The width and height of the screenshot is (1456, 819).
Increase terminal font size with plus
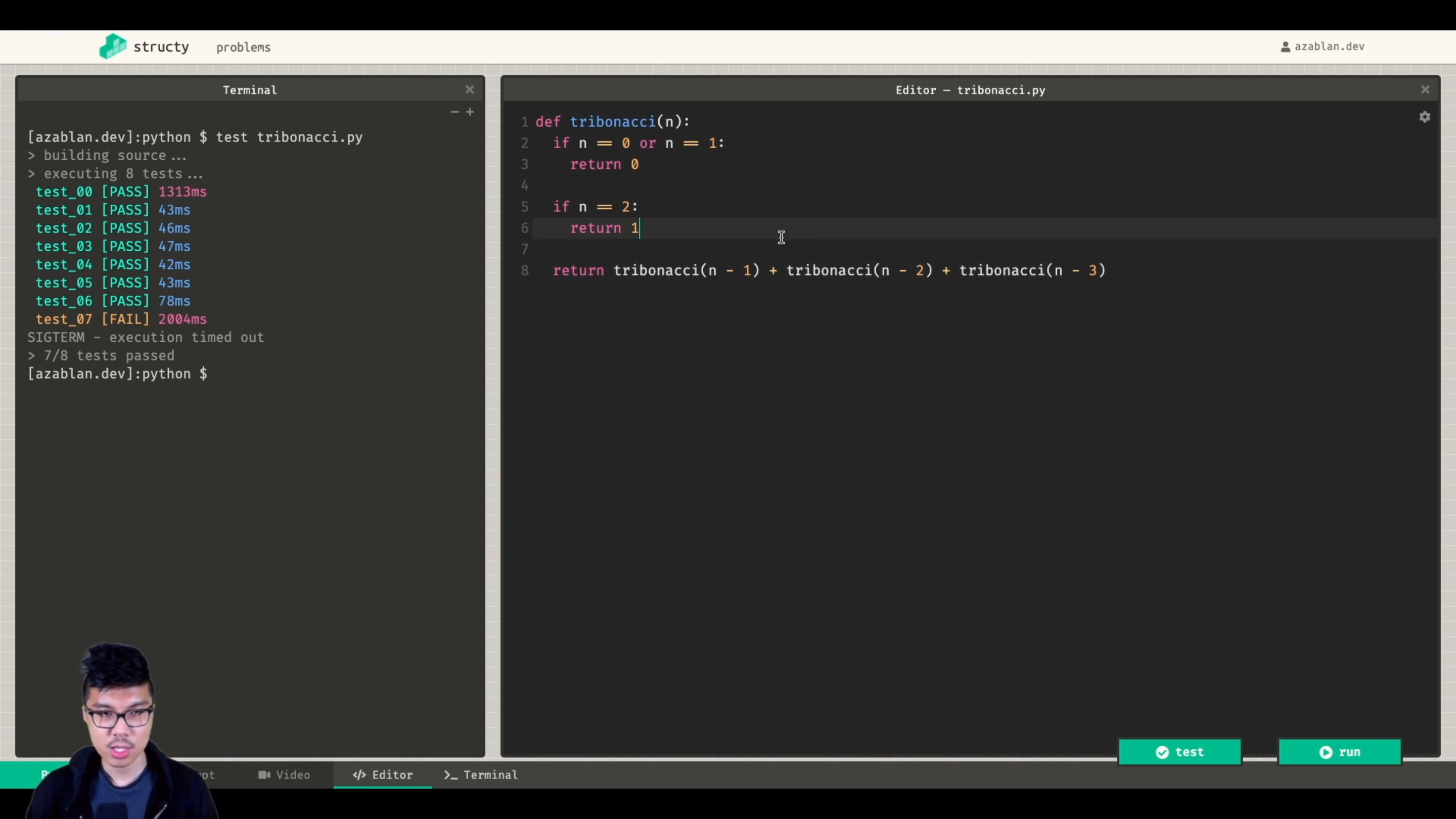pyautogui.click(x=470, y=112)
